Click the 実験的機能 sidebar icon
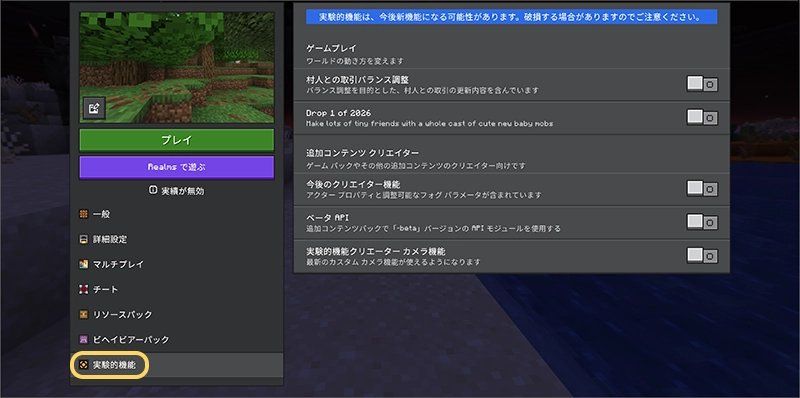Image resolution: width=800 pixels, height=398 pixels. (x=84, y=365)
